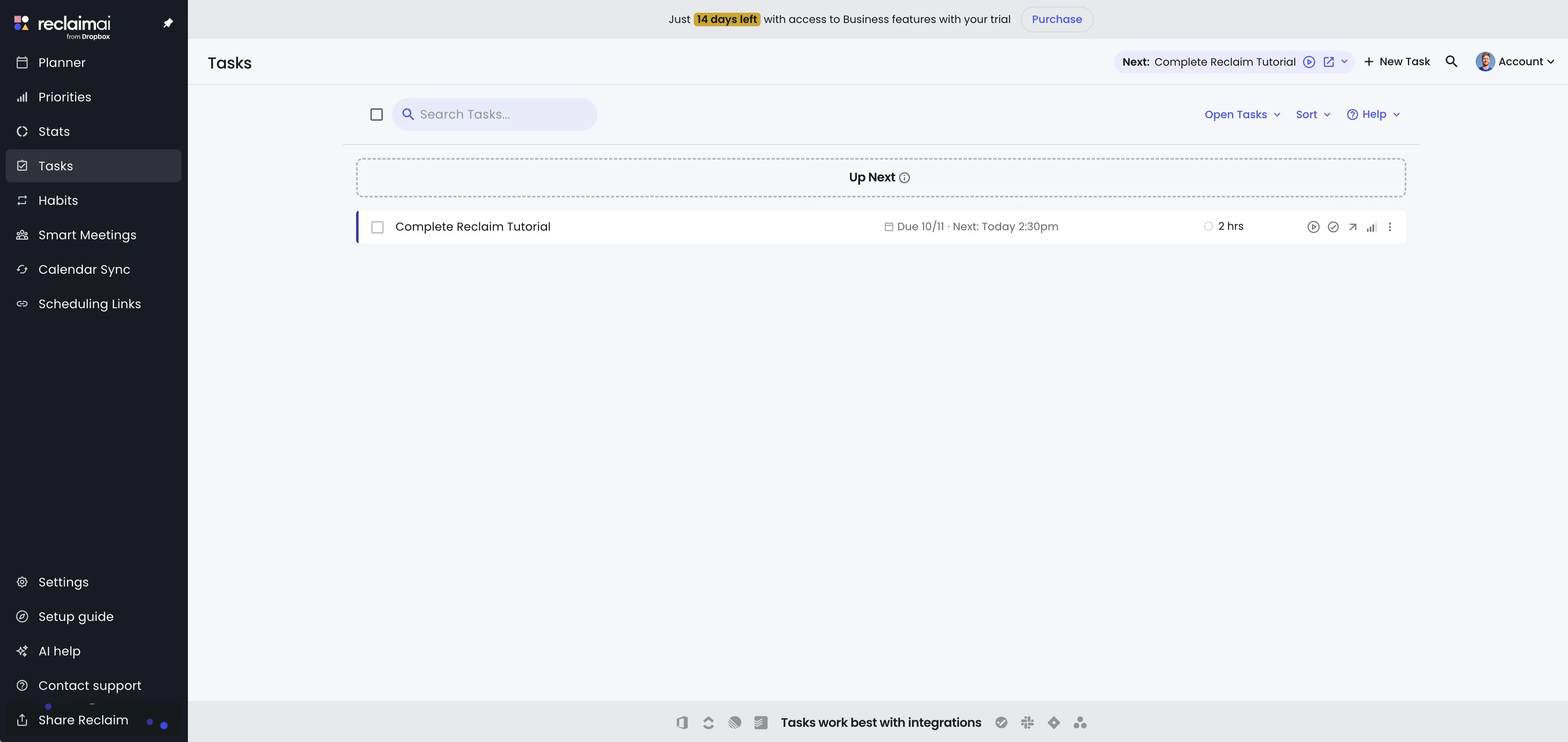1568x742 pixels.
Task: Click the Up Next info icon
Action: 905,178
